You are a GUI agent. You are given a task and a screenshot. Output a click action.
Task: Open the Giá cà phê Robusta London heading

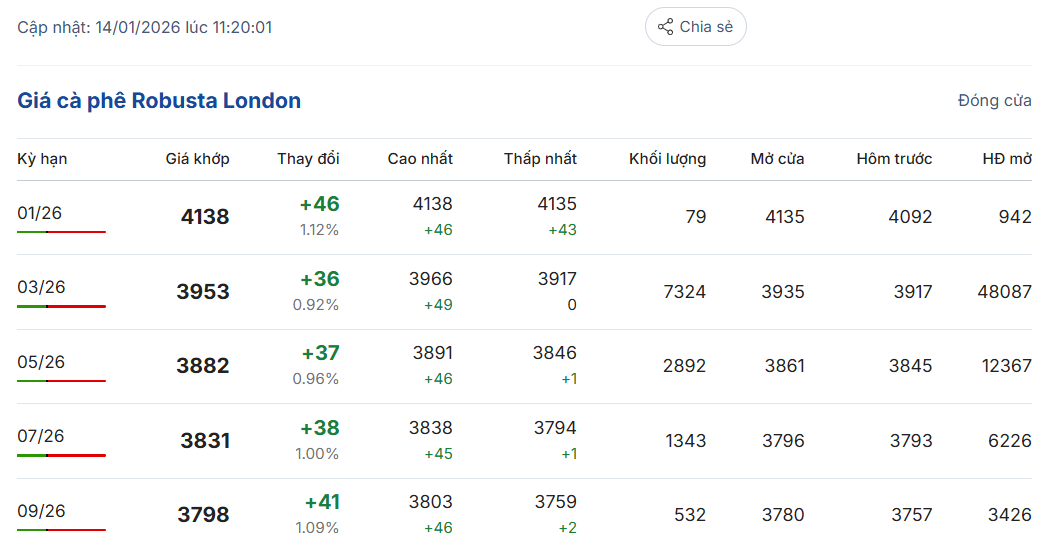(159, 101)
